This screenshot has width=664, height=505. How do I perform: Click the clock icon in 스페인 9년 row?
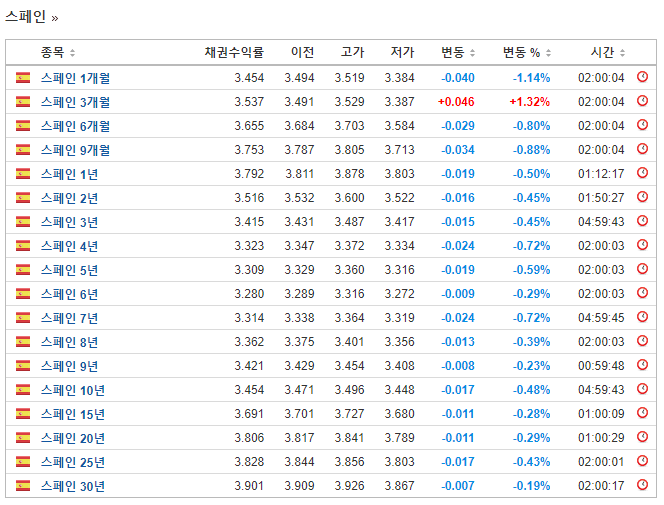(642, 364)
